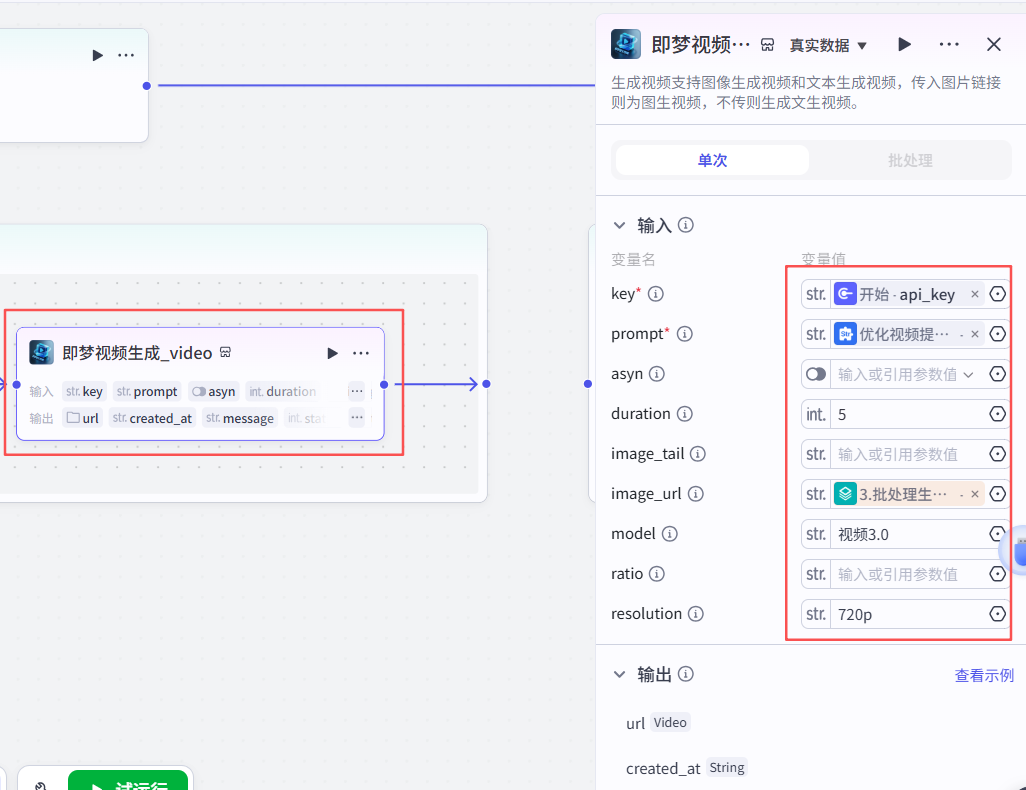Screen dimensions: 1026x790
Task: Click the run arrow on the 即梦视频生成_video node
Action: click(331, 352)
